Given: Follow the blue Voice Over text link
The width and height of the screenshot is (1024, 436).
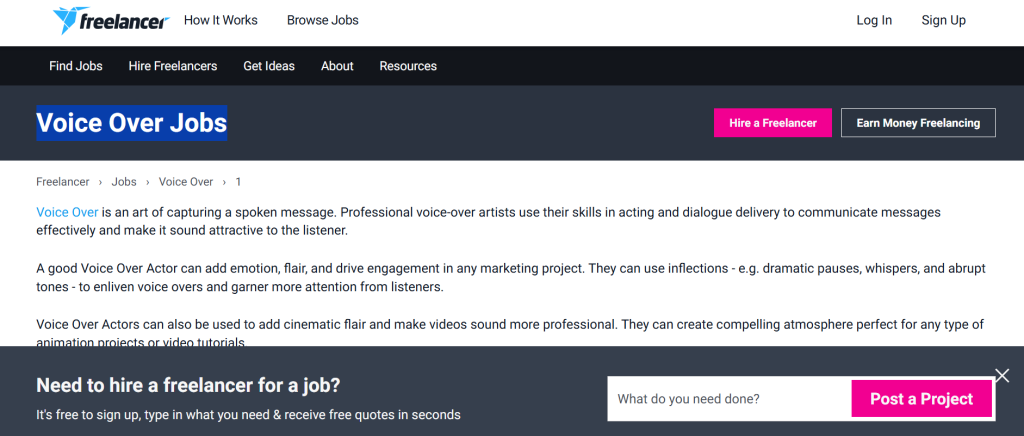Looking at the screenshot, I should (x=67, y=212).
